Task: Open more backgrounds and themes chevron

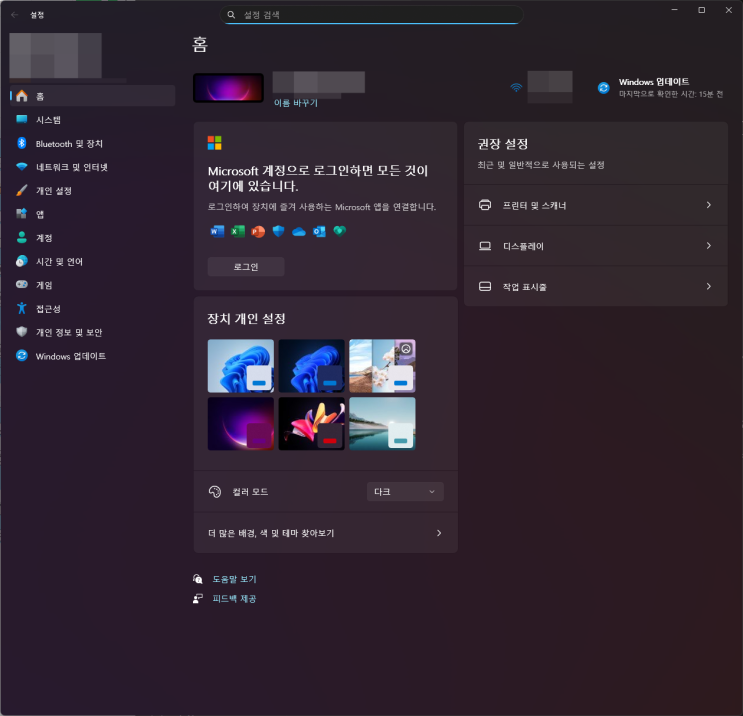Action: (x=439, y=533)
